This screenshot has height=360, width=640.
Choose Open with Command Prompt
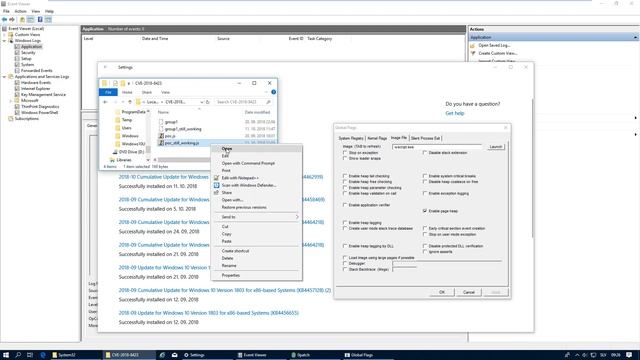tap(257, 163)
